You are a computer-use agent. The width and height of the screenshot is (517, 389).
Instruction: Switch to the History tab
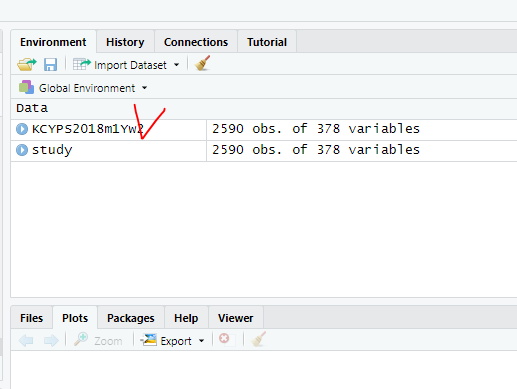pyautogui.click(x=125, y=42)
